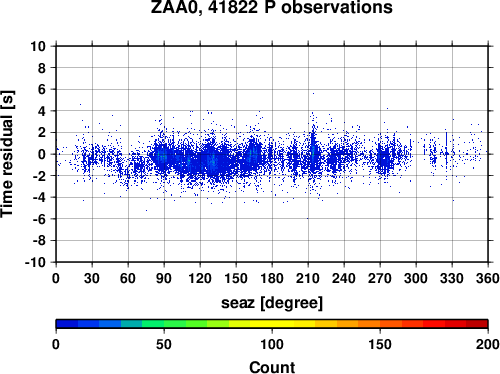Click the 200 label under the colorbar
Image resolution: width=500 pixels, height=374 pixels.
(x=488, y=344)
